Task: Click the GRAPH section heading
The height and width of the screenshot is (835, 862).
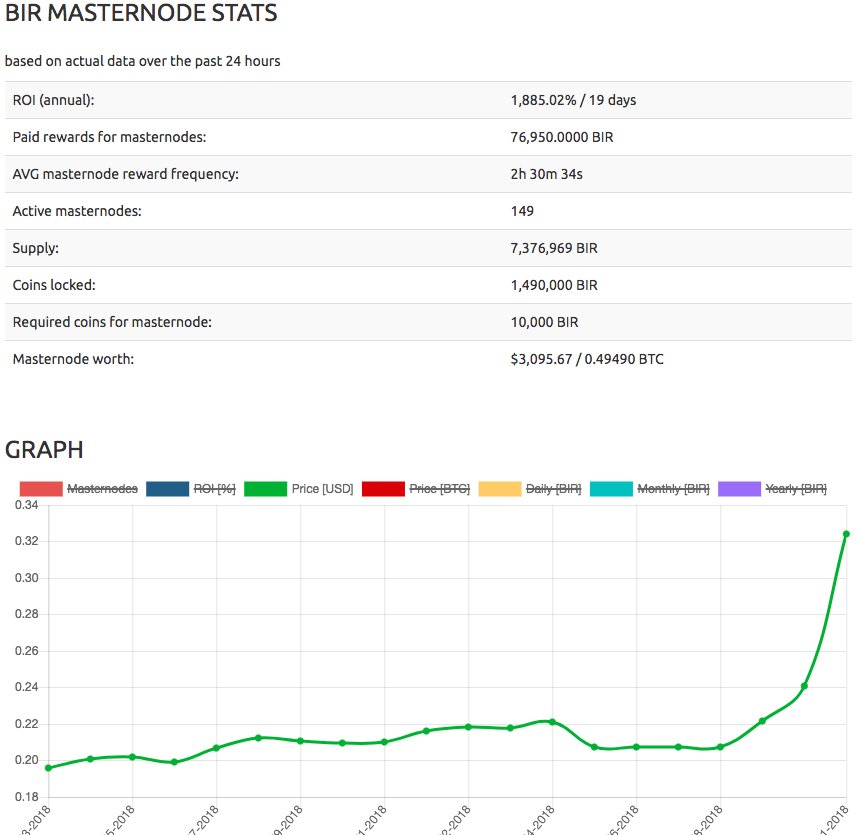Action: 43,451
